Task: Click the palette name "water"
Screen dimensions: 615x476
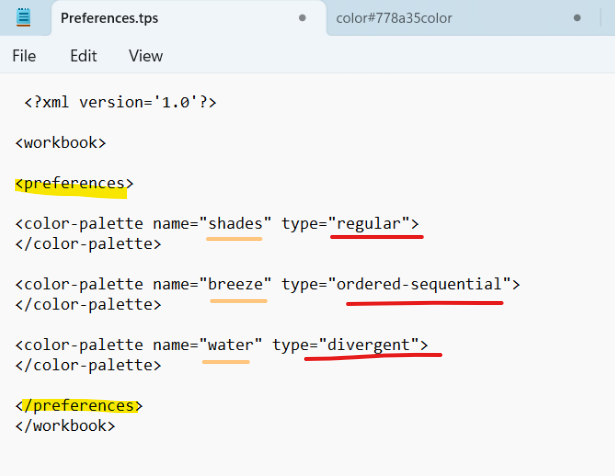Action: [230, 345]
